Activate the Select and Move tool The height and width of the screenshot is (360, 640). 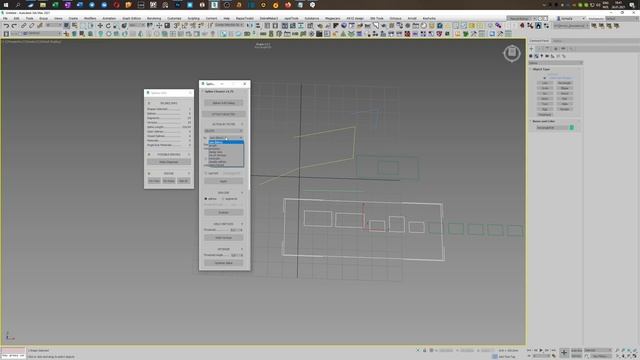(x=100, y=26)
